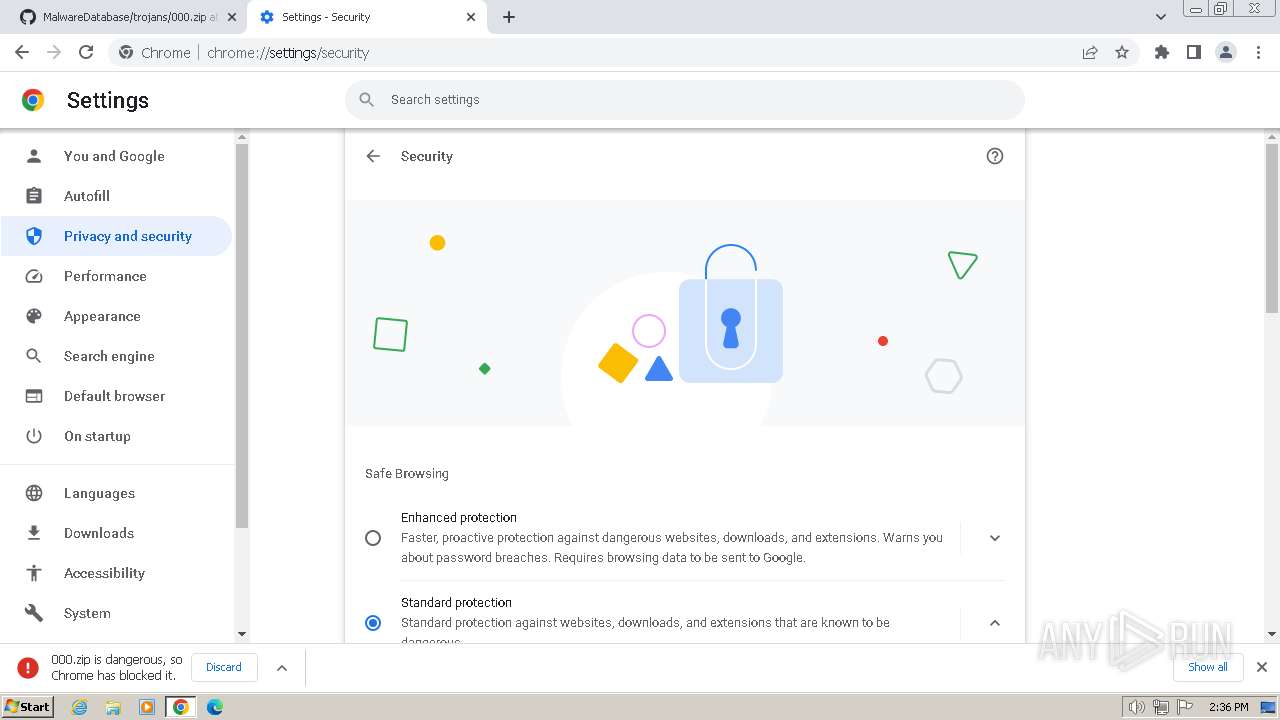Open Accessibility settings
Image resolution: width=1280 pixels, height=720 pixels.
116,573
